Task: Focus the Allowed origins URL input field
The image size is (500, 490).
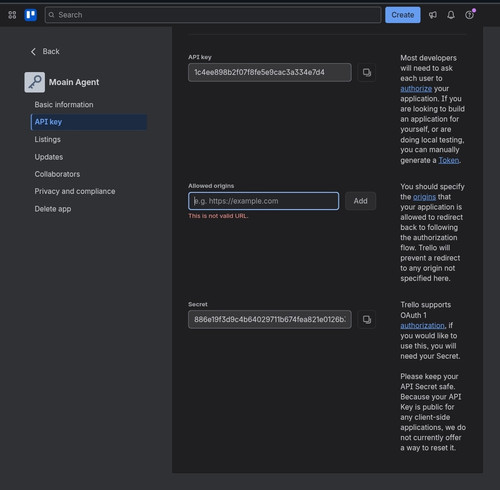Action: (264, 201)
